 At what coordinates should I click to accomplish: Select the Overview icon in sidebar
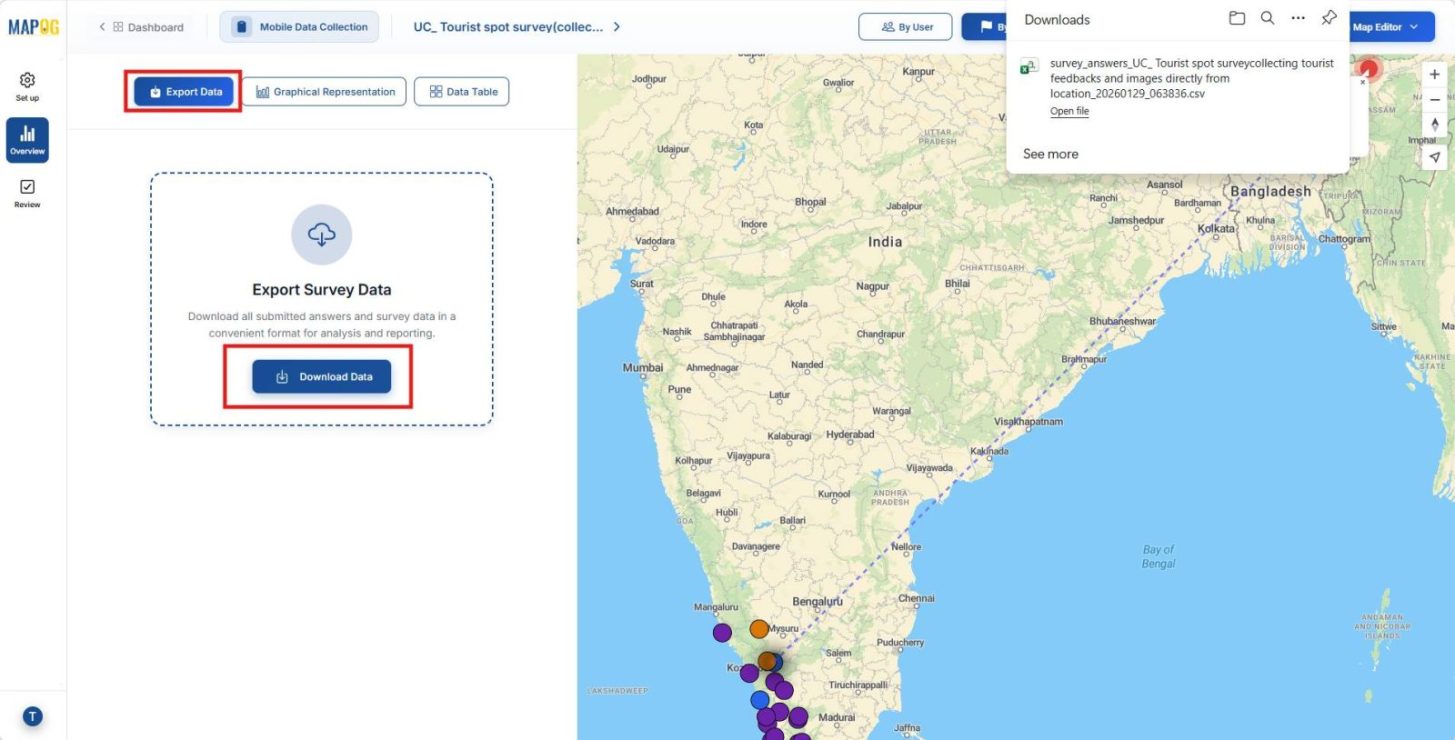[27, 140]
